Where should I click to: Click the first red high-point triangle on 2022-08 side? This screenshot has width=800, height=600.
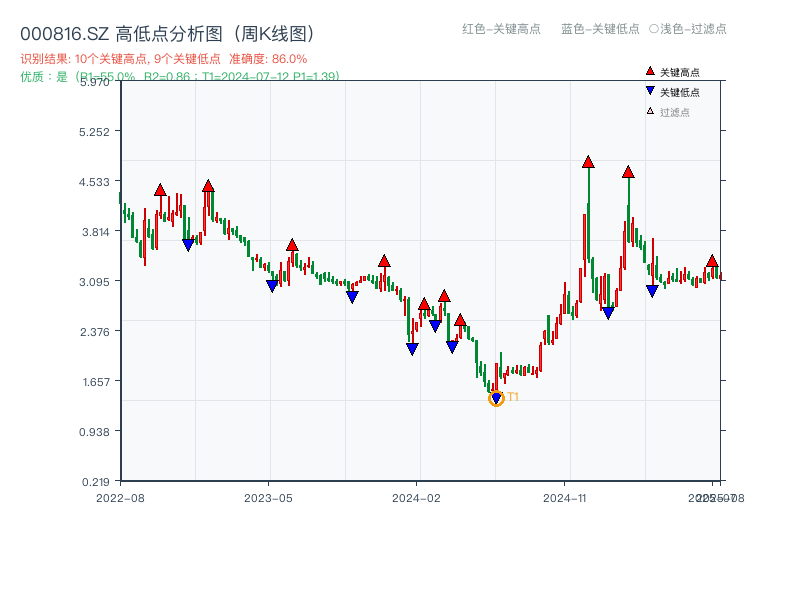click(x=158, y=188)
